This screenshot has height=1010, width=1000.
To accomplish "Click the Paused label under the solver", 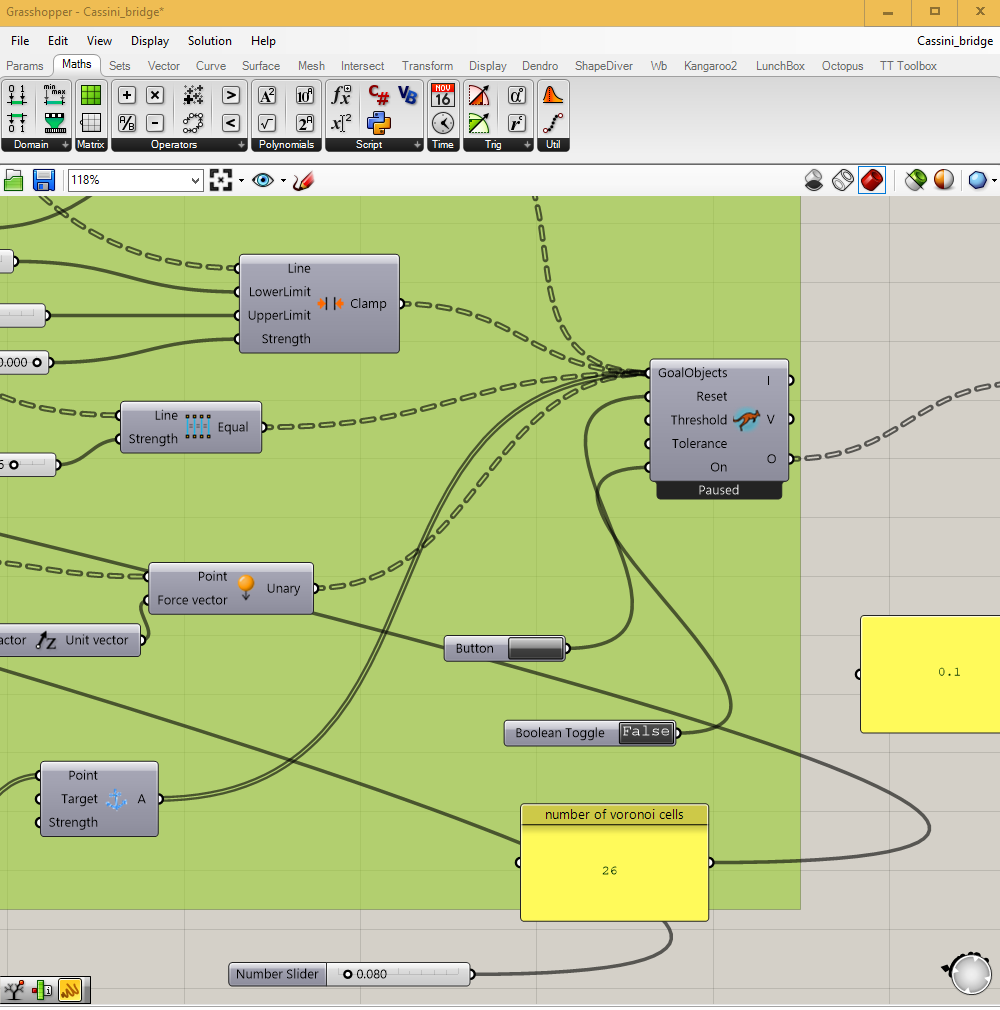I will pyautogui.click(x=718, y=490).
